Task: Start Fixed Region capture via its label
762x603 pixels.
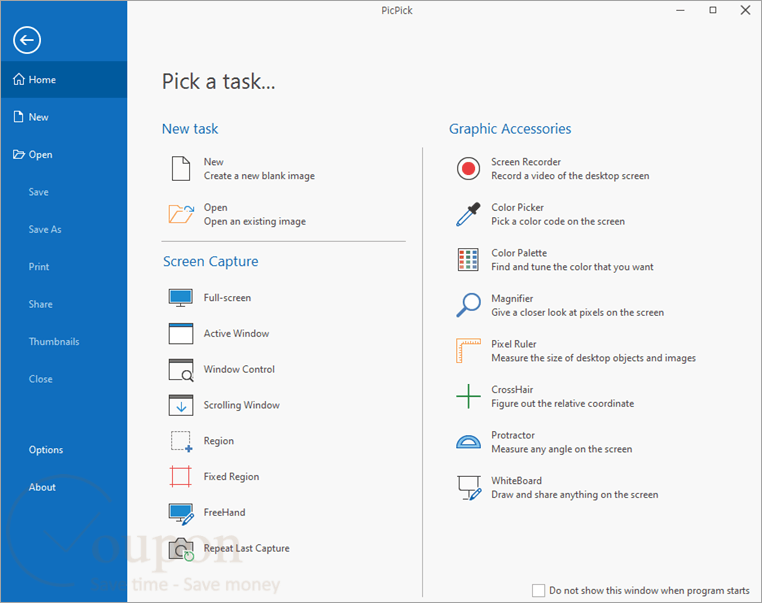Action: tap(231, 477)
